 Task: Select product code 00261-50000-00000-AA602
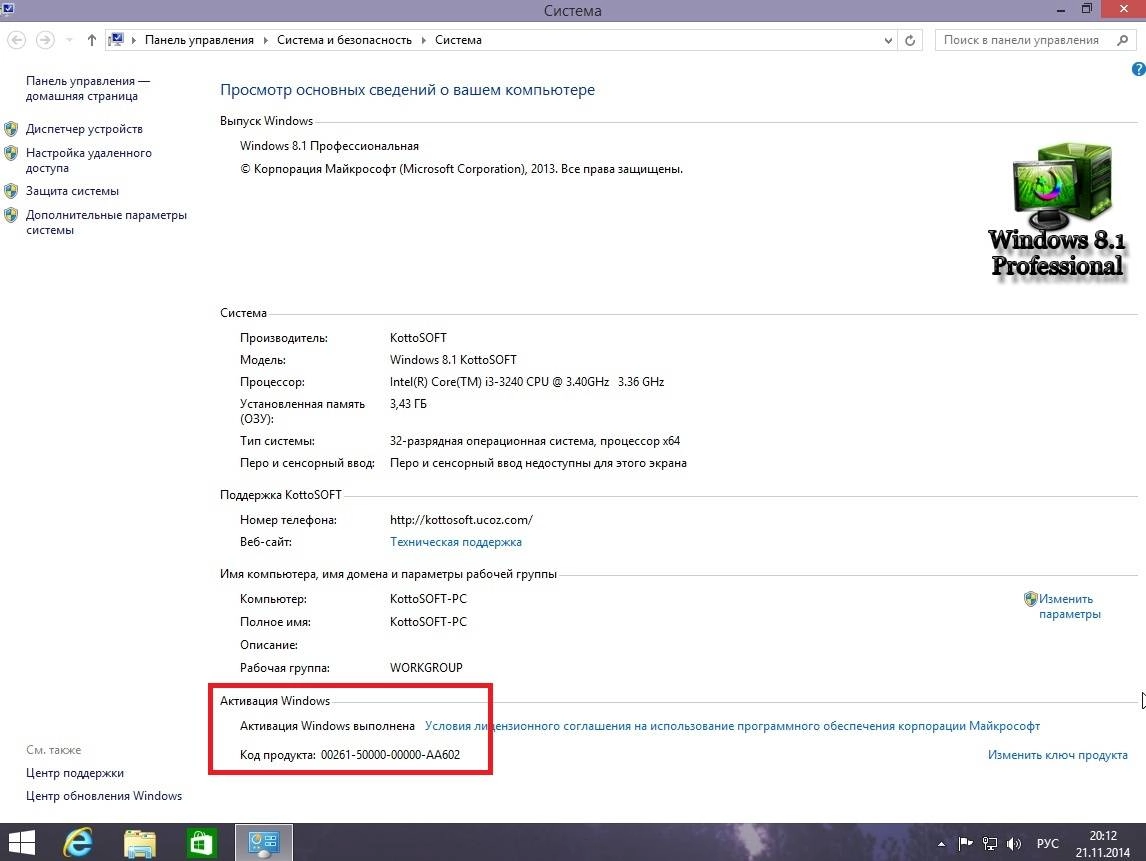pyautogui.click(x=390, y=755)
